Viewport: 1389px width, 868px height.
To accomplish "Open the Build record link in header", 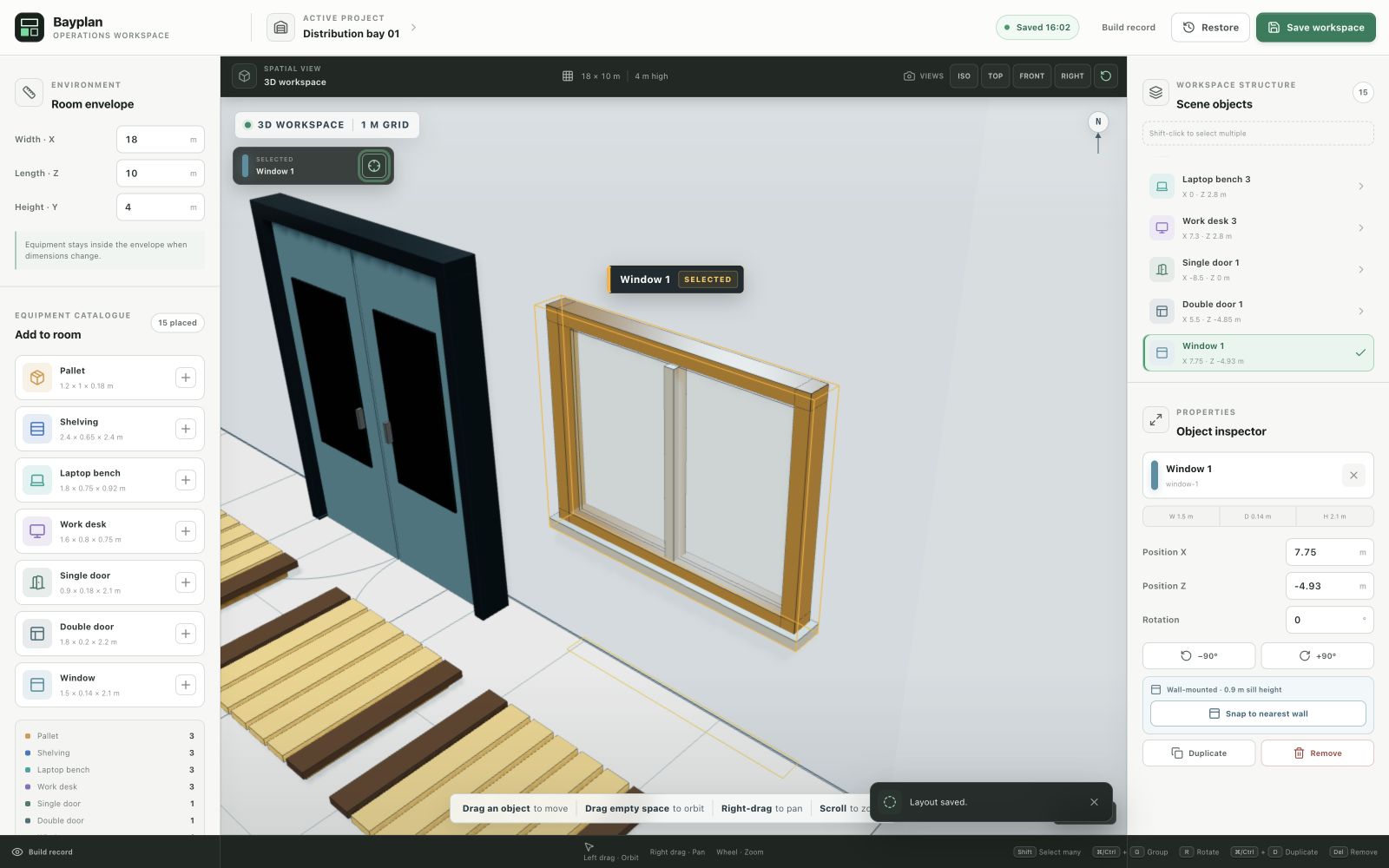I will (1128, 28).
